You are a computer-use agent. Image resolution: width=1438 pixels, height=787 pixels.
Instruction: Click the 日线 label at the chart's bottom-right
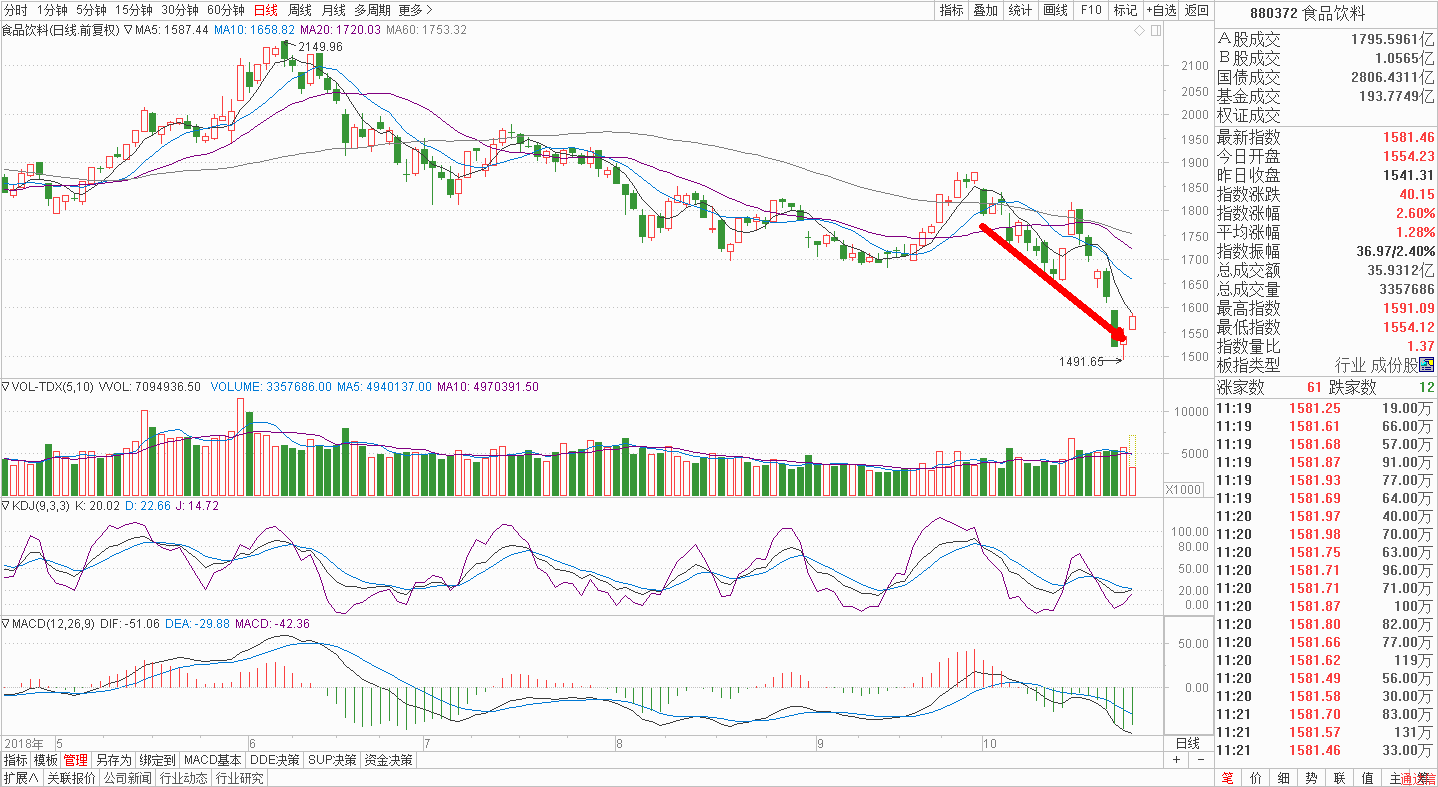pos(1188,743)
